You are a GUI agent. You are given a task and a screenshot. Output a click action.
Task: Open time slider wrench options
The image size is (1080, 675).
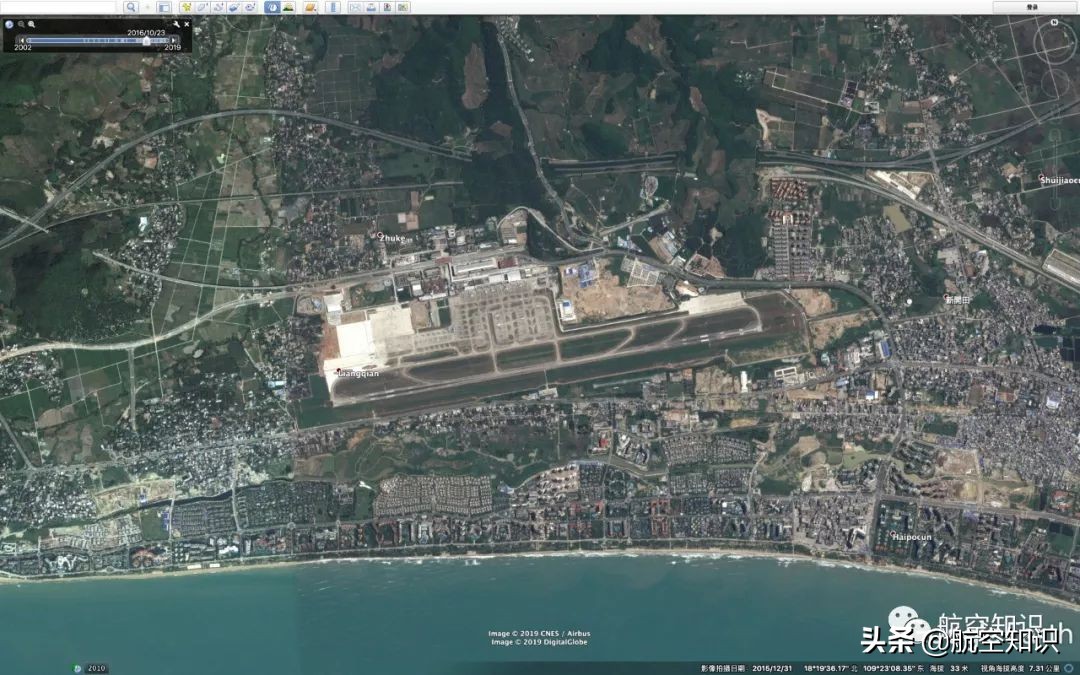point(176,24)
